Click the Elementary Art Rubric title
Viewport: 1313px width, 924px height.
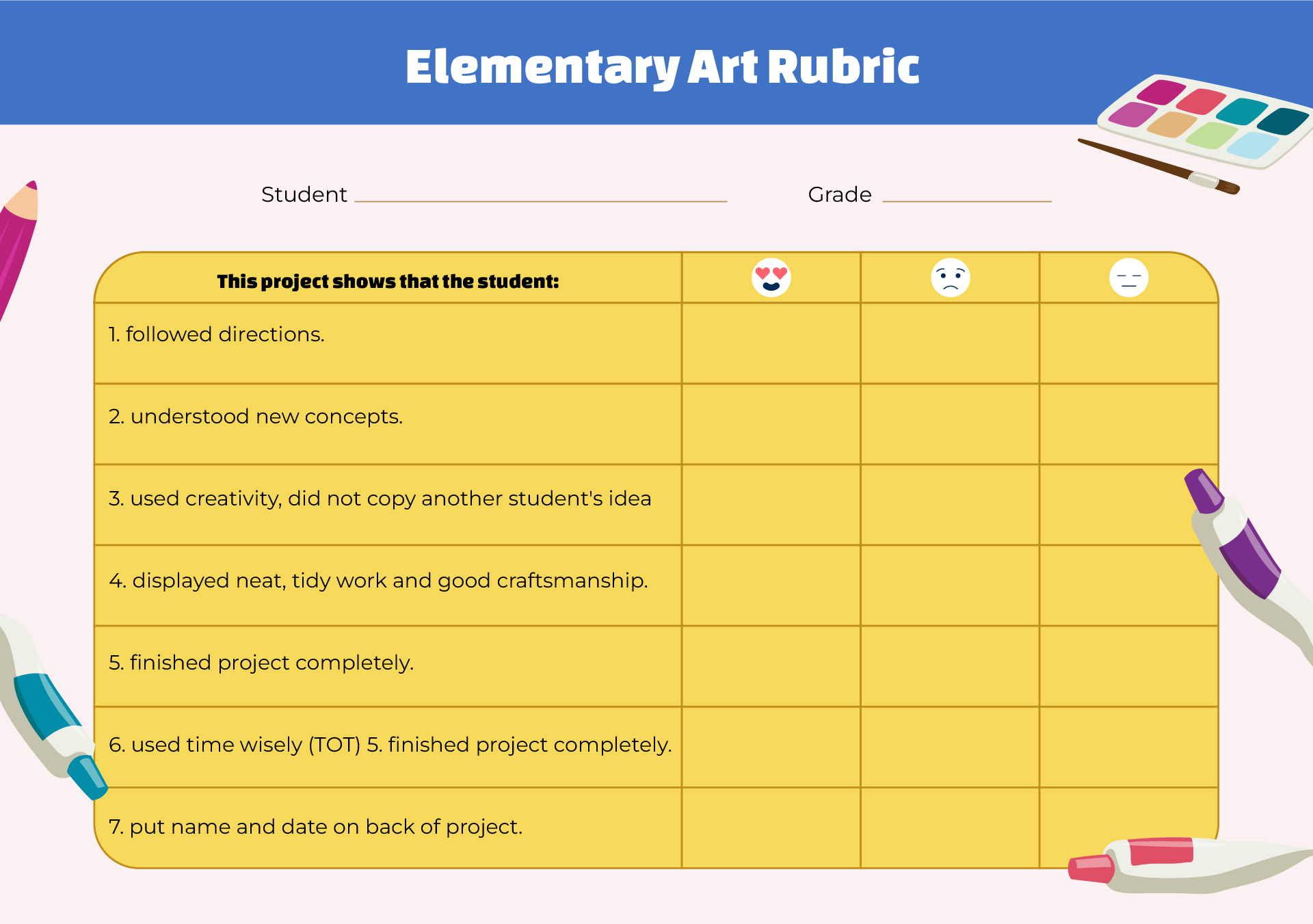(x=662, y=67)
